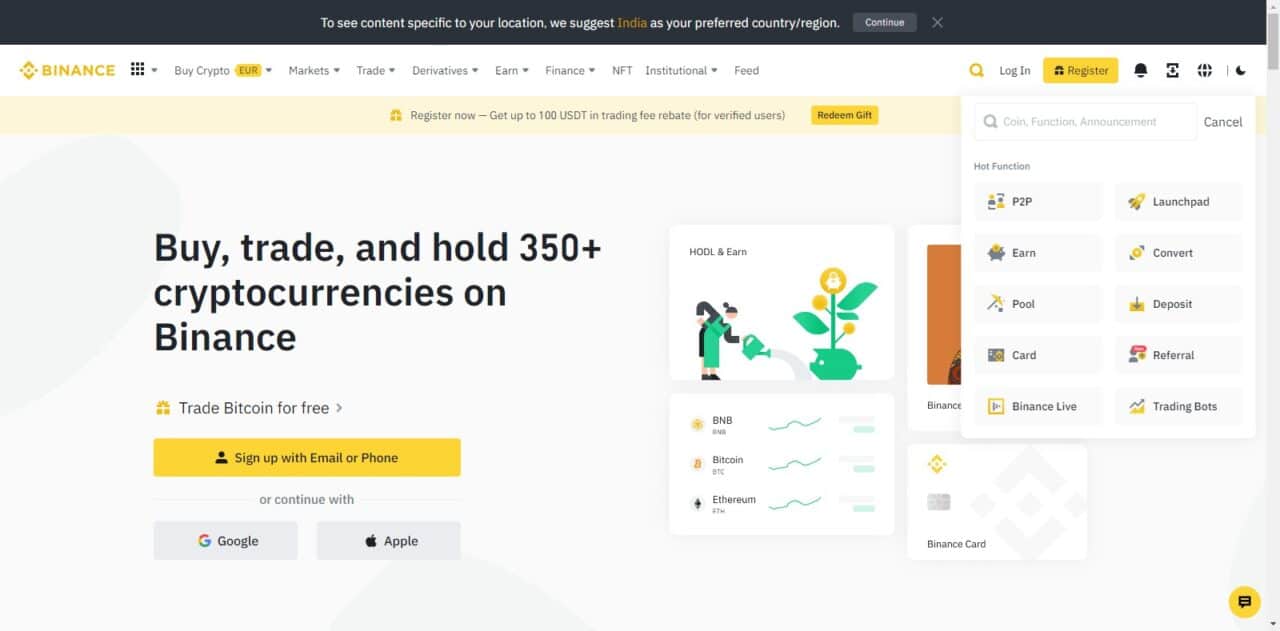This screenshot has height=631, width=1280.
Task: Cancel the search panel
Action: point(1223,122)
